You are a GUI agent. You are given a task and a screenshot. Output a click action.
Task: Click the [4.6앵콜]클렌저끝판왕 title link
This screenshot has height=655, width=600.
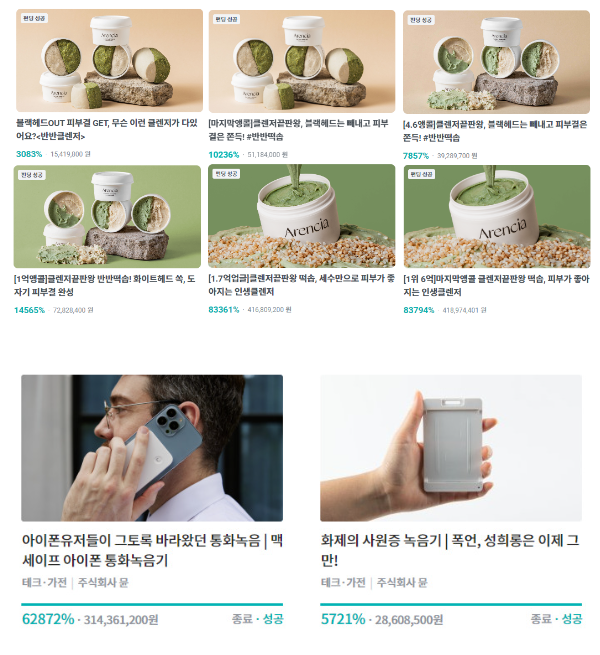(495, 131)
